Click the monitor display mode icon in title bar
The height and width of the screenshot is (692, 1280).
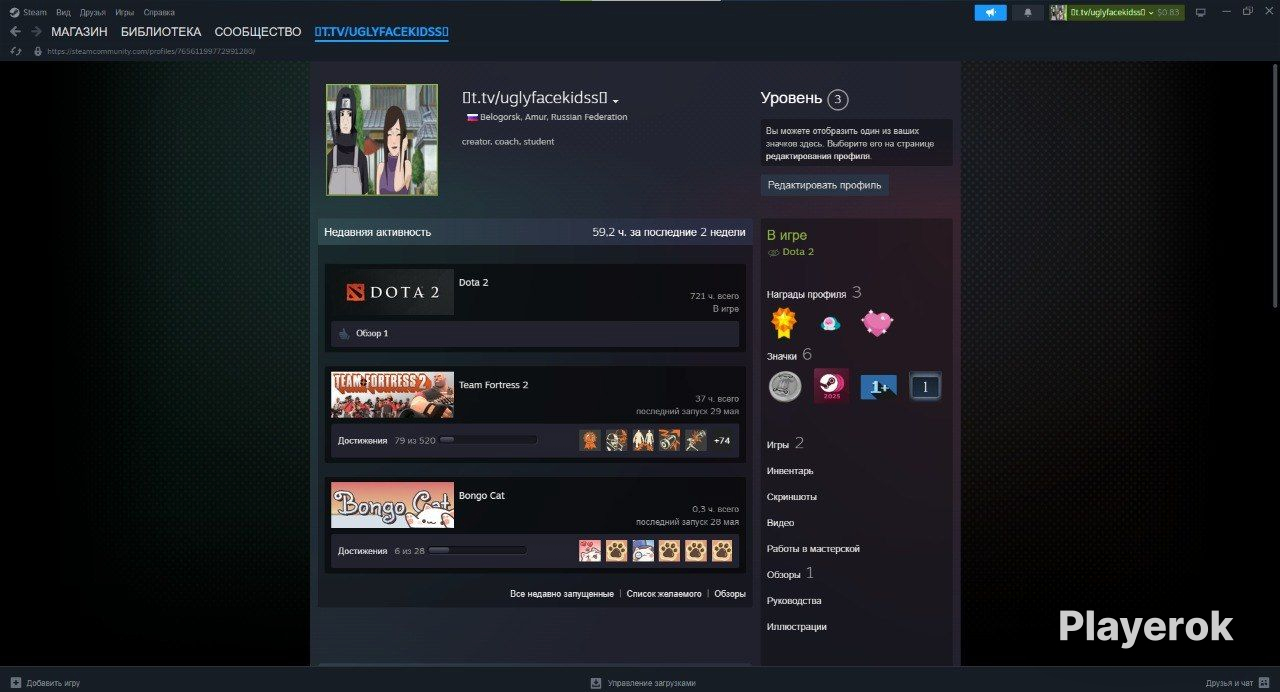coord(1201,13)
